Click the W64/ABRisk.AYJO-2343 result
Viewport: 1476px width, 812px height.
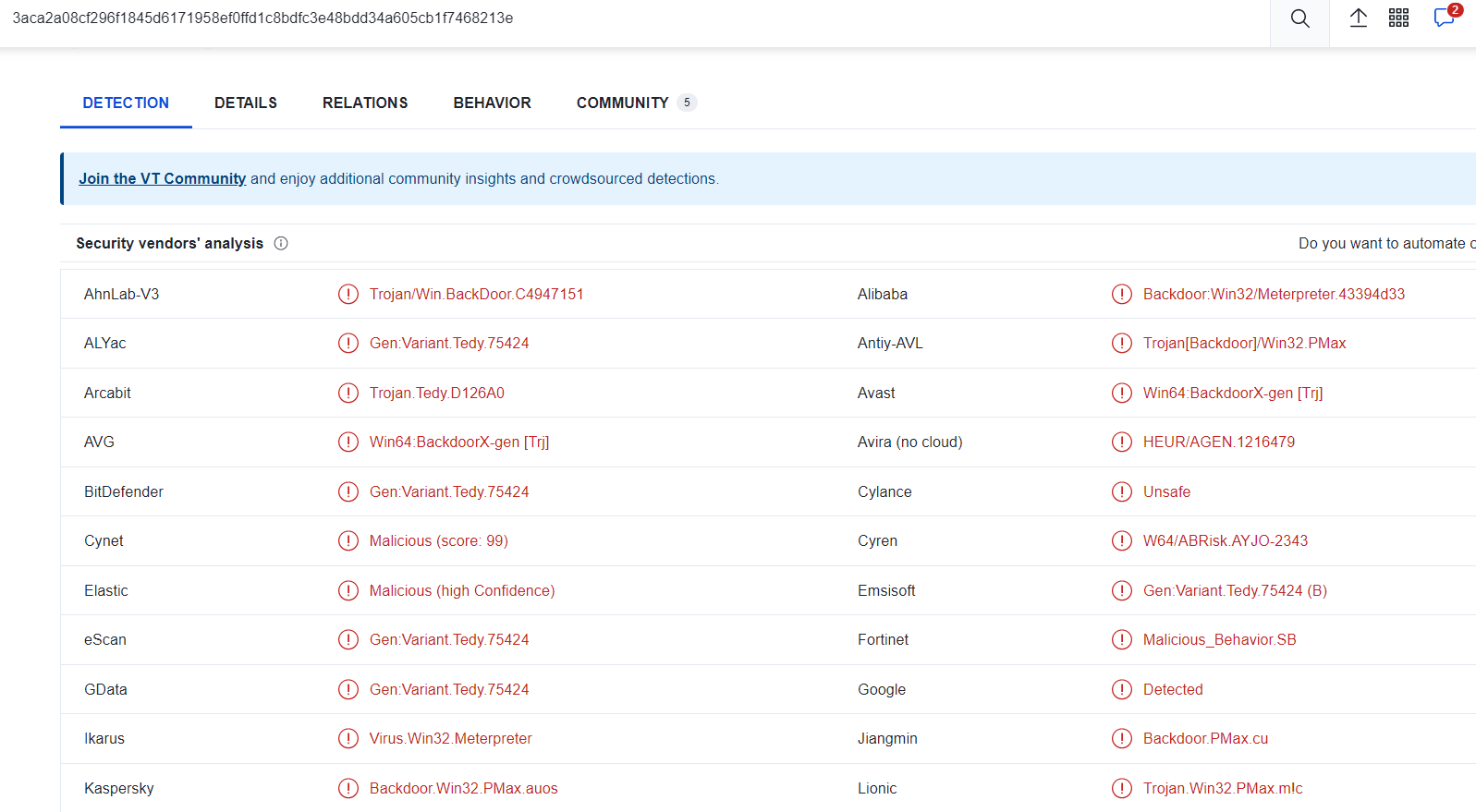coord(1226,540)
